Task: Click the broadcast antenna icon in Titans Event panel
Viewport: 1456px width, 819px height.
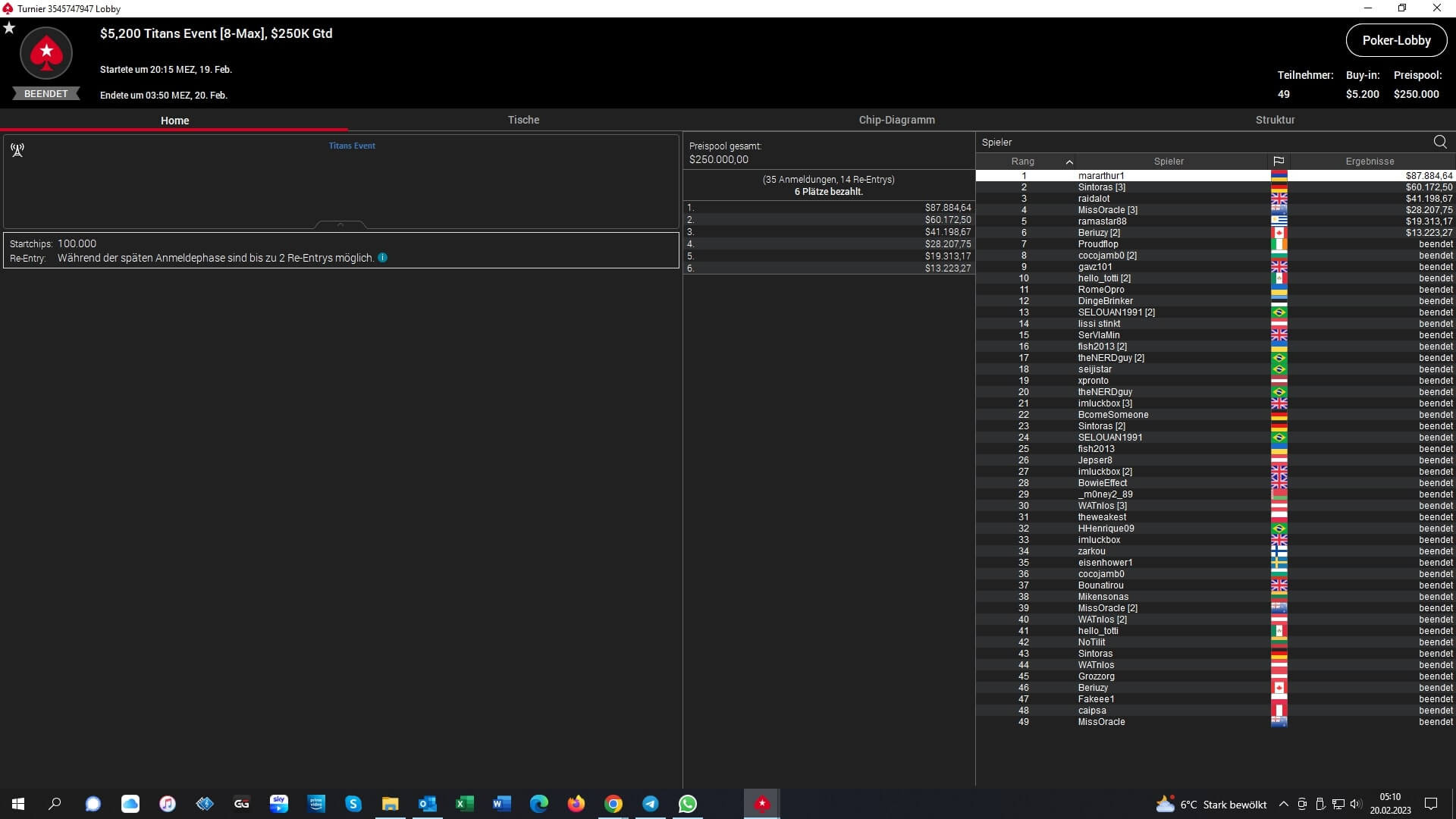Action: click(17, 150)
